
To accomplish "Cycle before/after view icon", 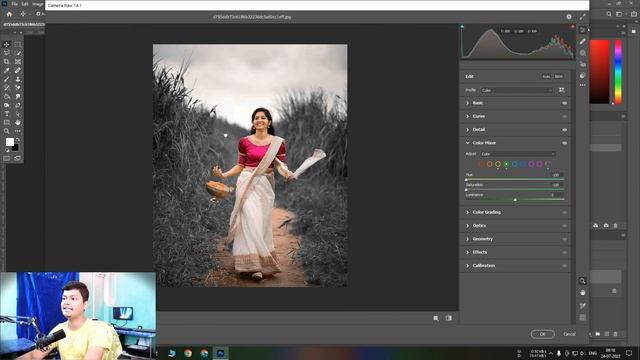I will coord(449,318).
